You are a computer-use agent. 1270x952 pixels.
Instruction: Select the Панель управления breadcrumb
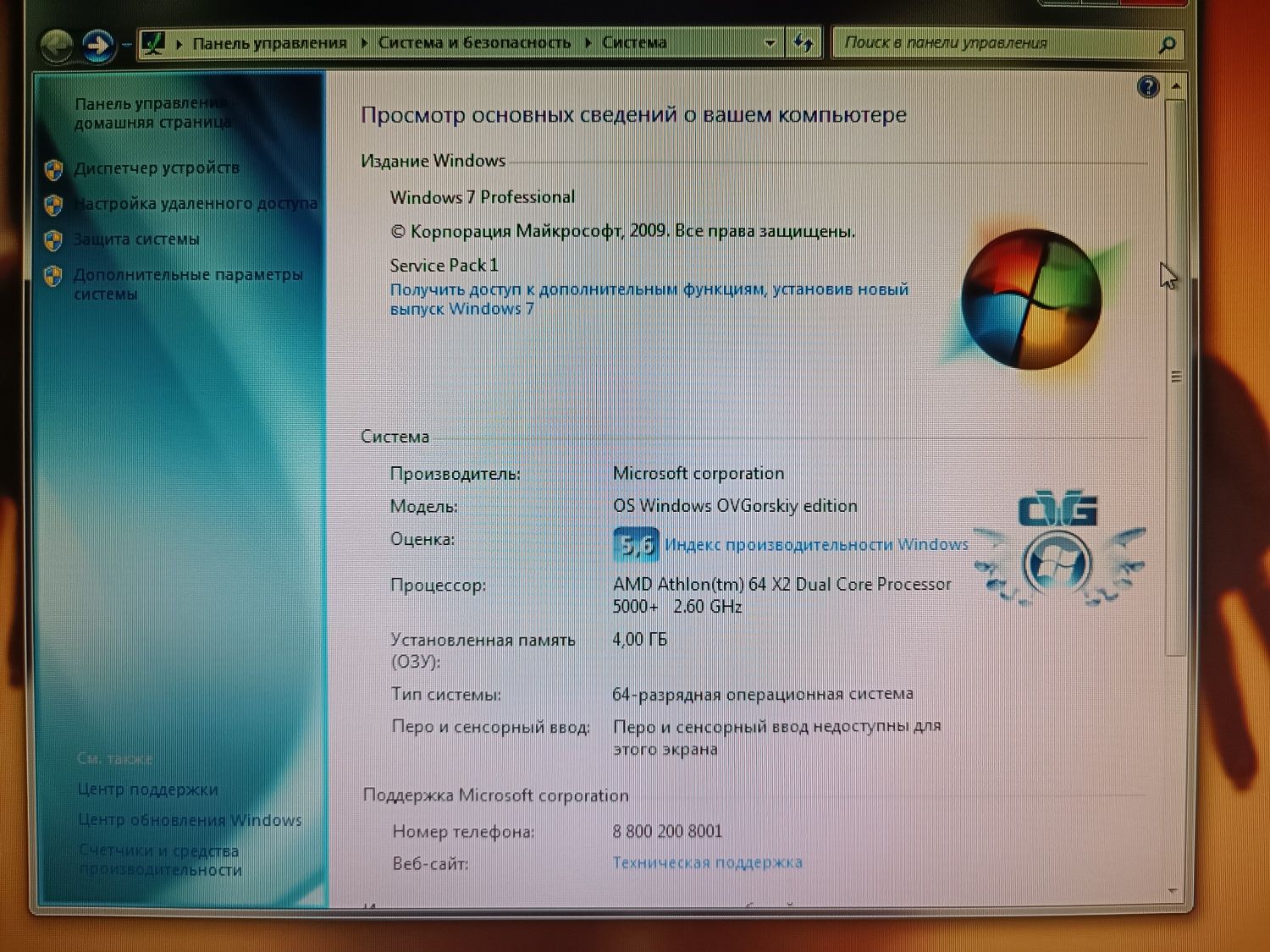tap(269, 43)
